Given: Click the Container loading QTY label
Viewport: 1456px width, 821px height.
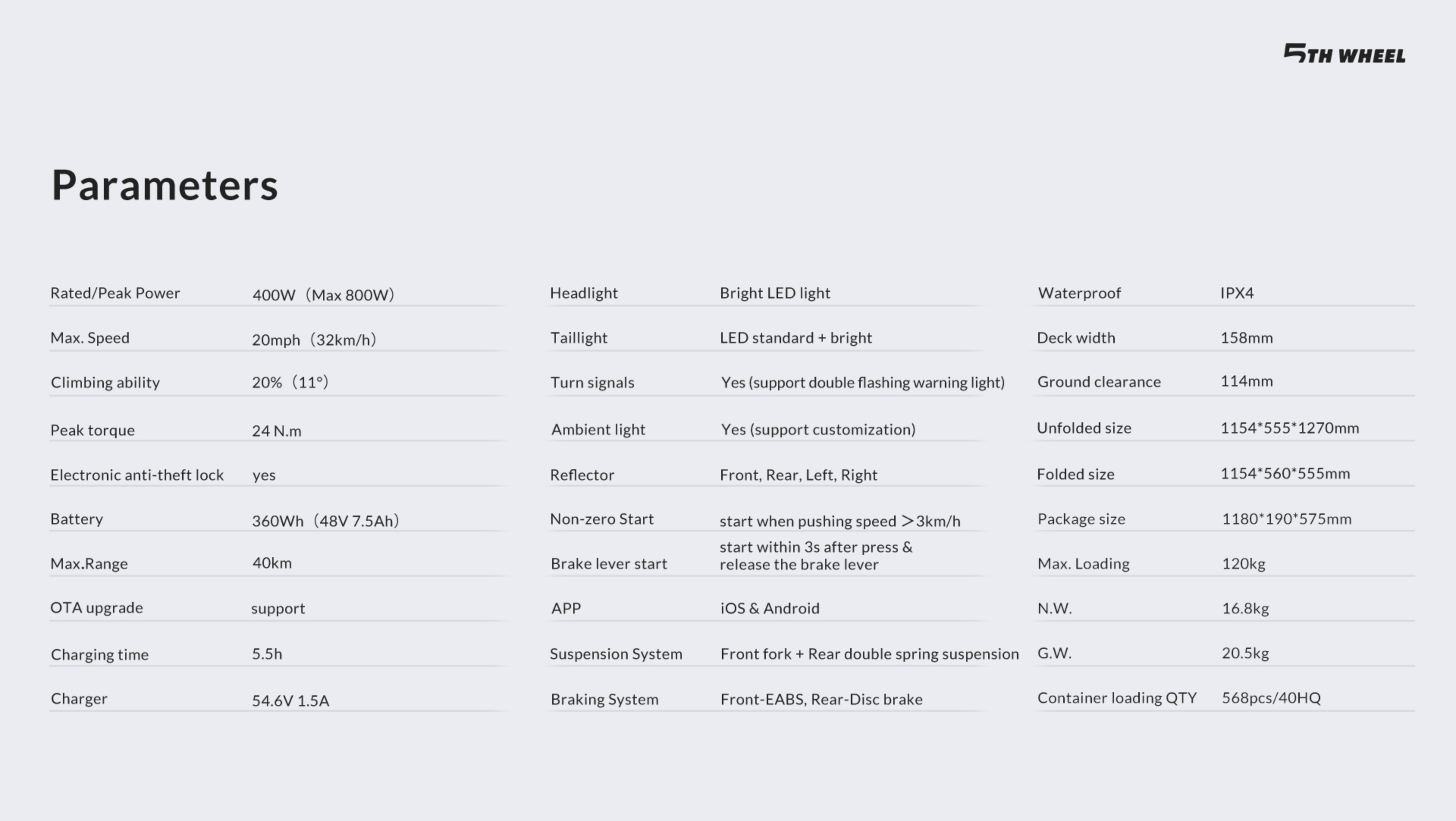Looking at the screenshot, I should pos(1116,699).
